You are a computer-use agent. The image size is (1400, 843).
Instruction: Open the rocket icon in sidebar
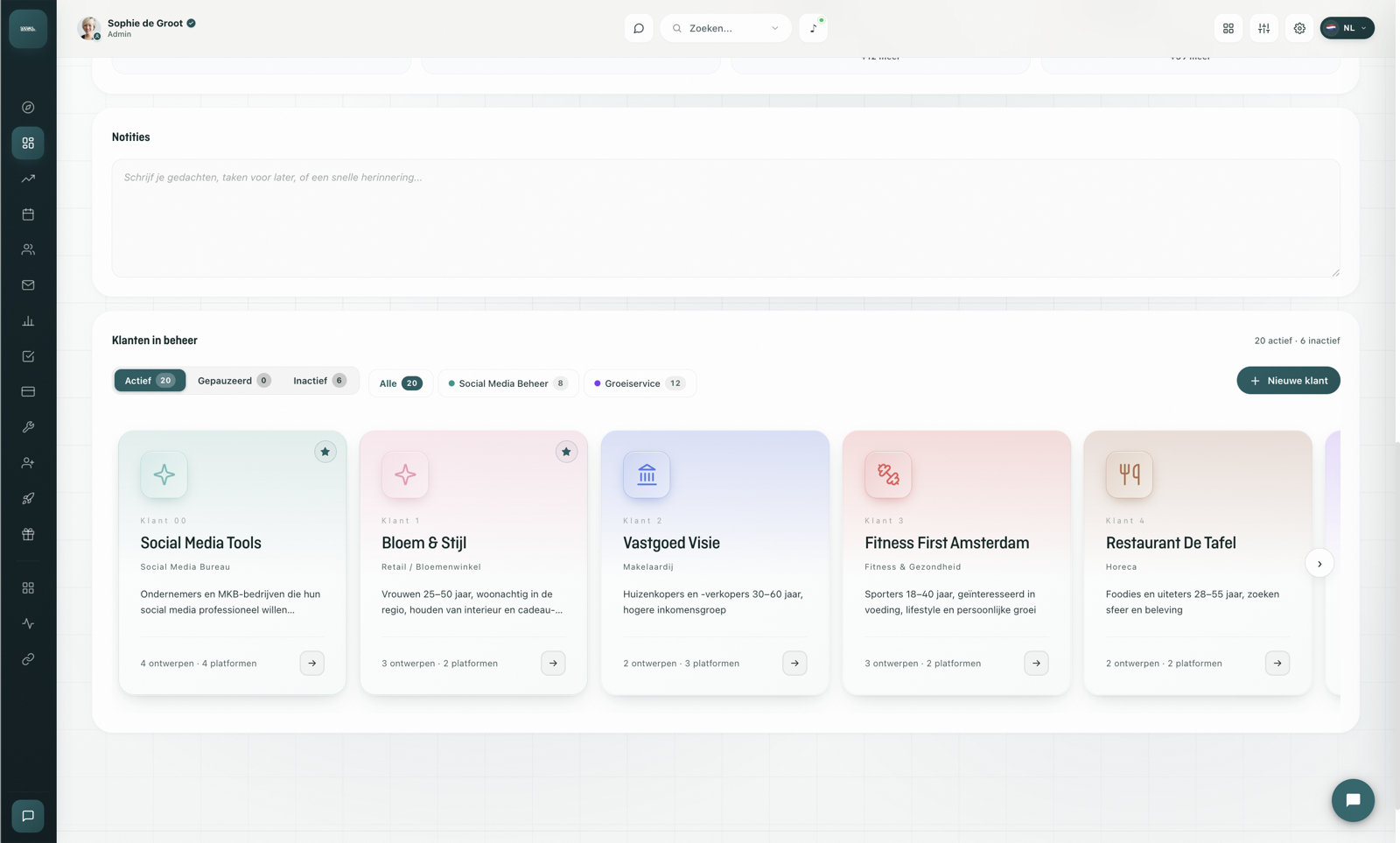click(28, 498)
